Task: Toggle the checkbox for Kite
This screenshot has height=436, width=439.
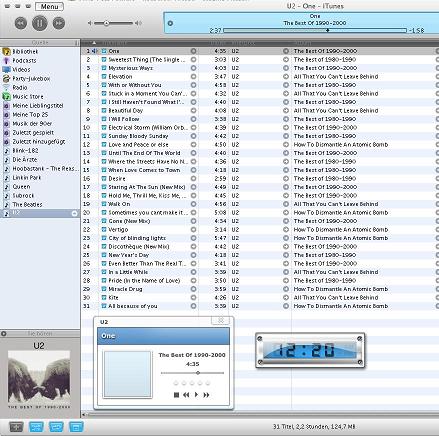Action: 104,298
